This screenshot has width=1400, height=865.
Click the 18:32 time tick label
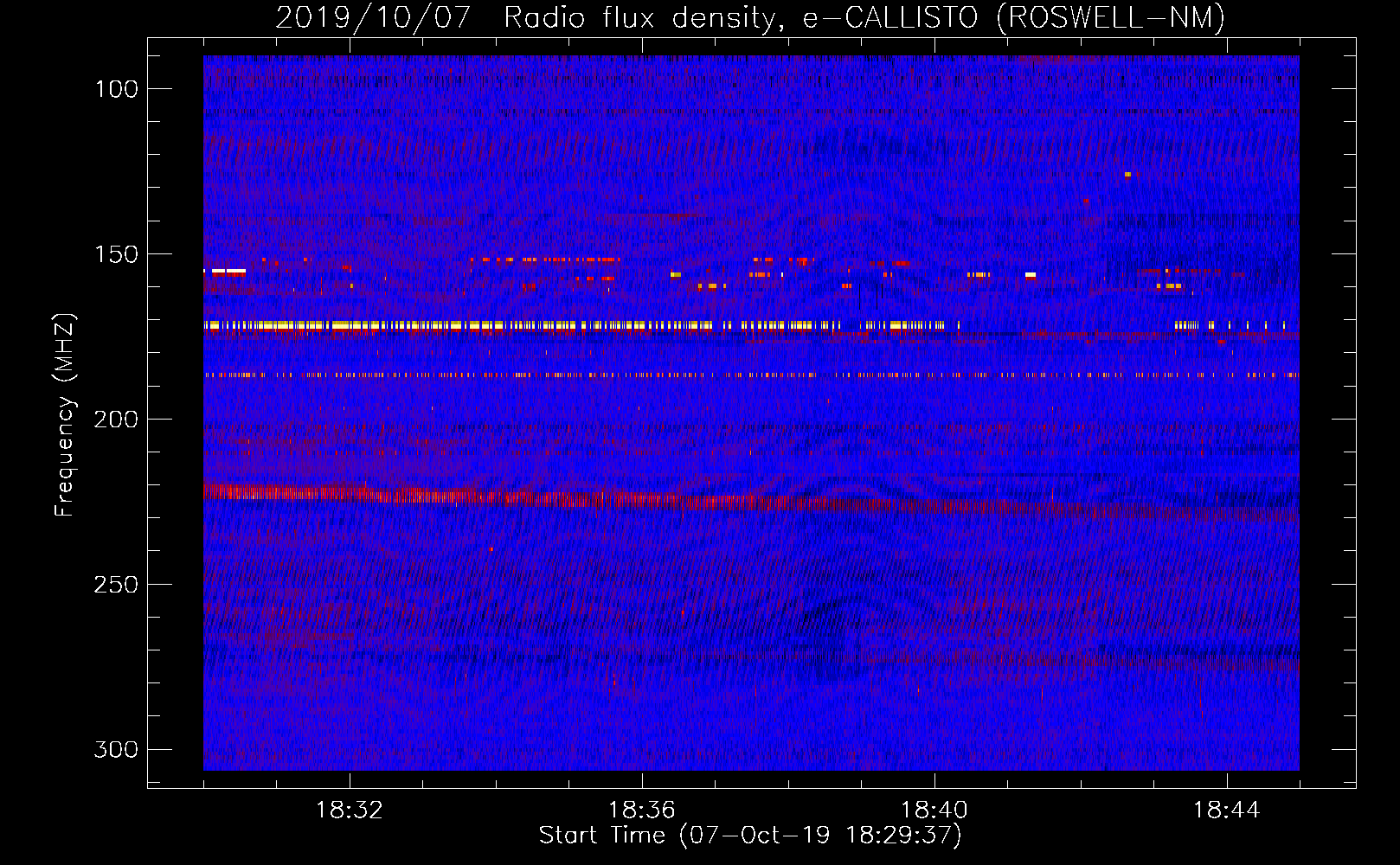pyautogui.click(x=350, y=811)
